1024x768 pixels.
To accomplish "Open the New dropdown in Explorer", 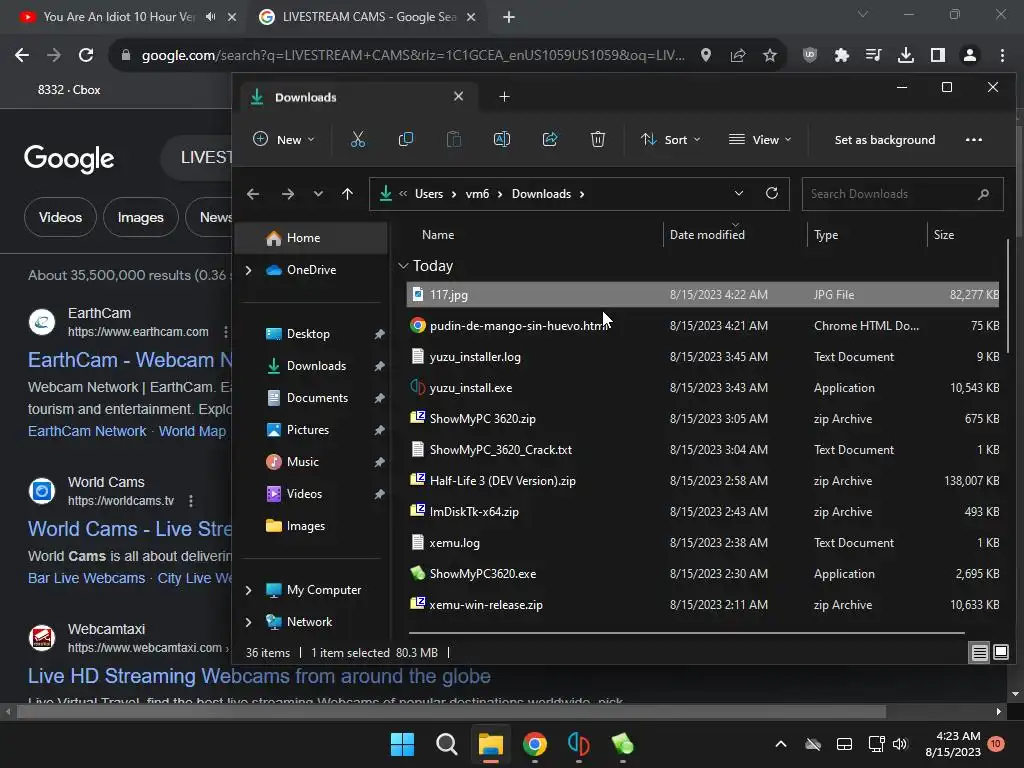I will [x=283, y=139].
